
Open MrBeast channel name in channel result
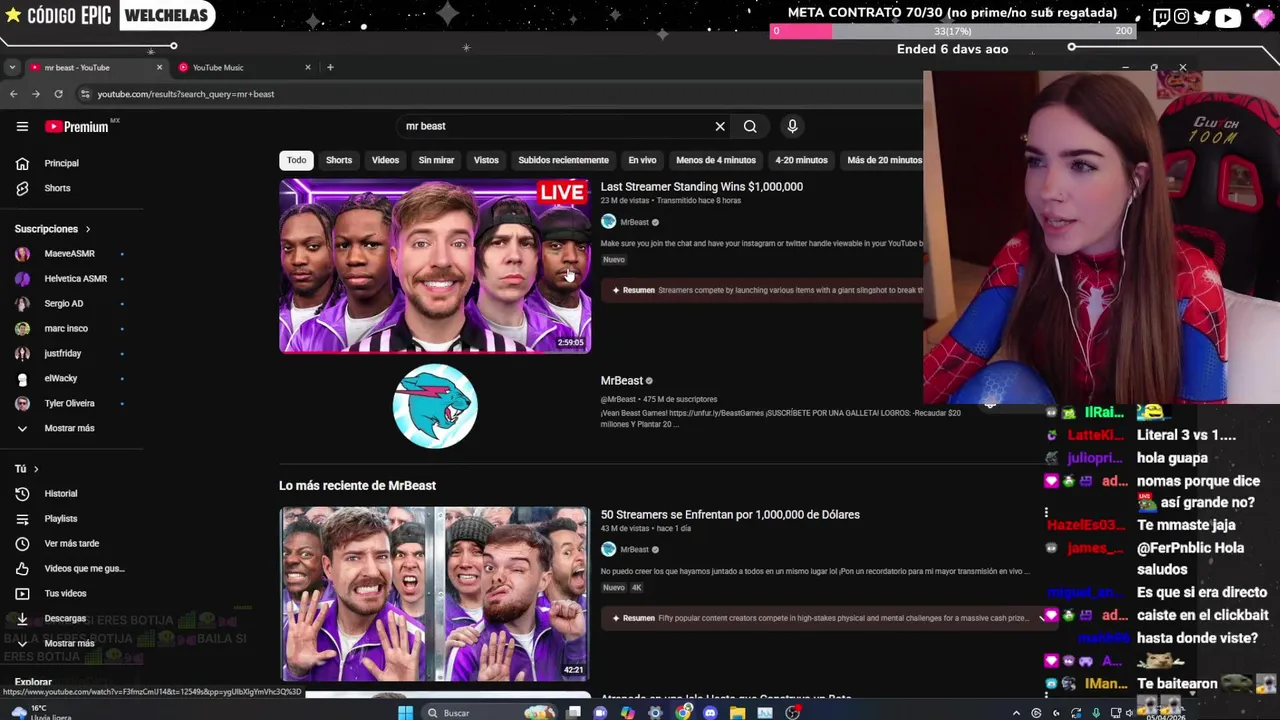[x=621, y=380]
